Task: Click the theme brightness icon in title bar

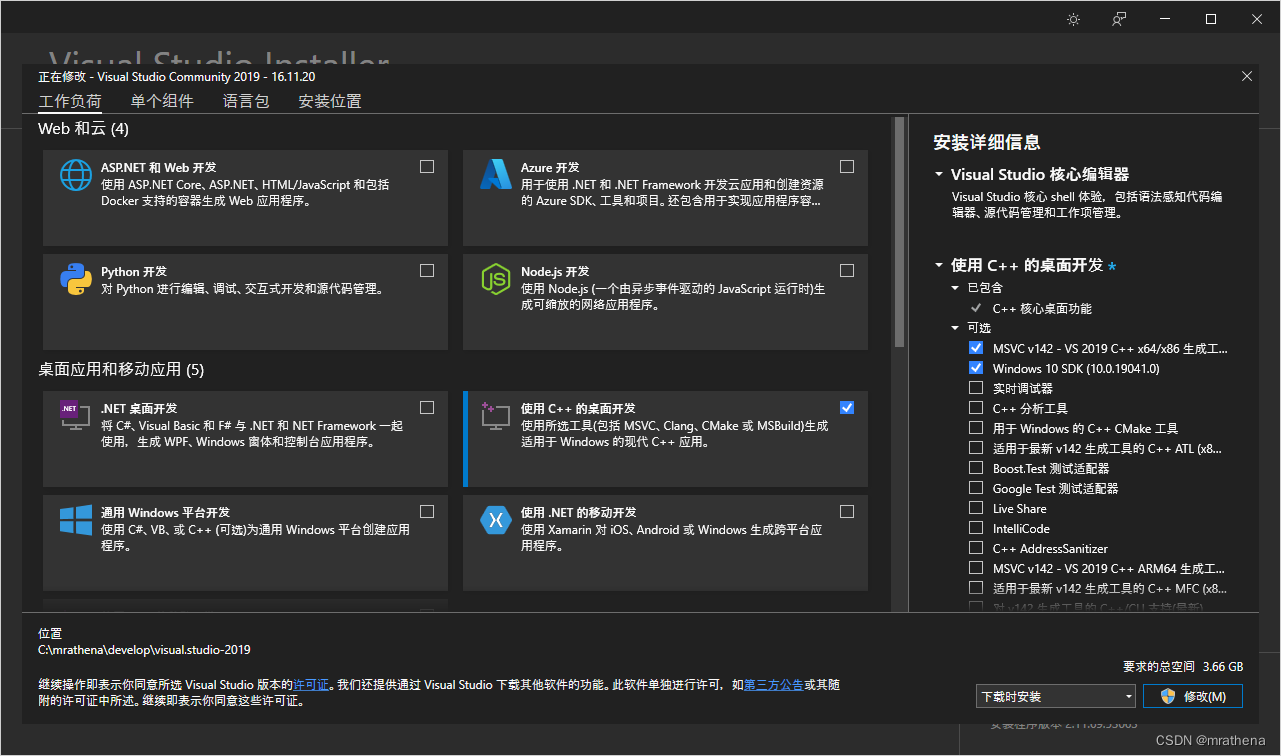Action: [x=1073, y=19]
